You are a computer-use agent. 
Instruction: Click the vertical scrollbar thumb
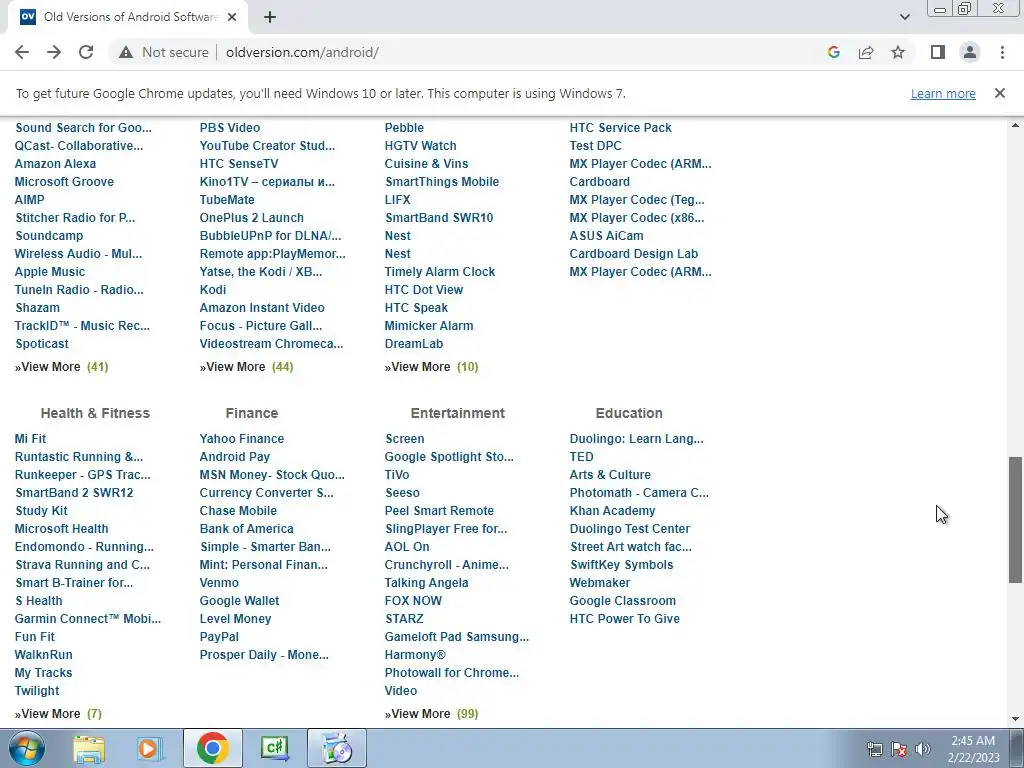[x=1015, y=519]
